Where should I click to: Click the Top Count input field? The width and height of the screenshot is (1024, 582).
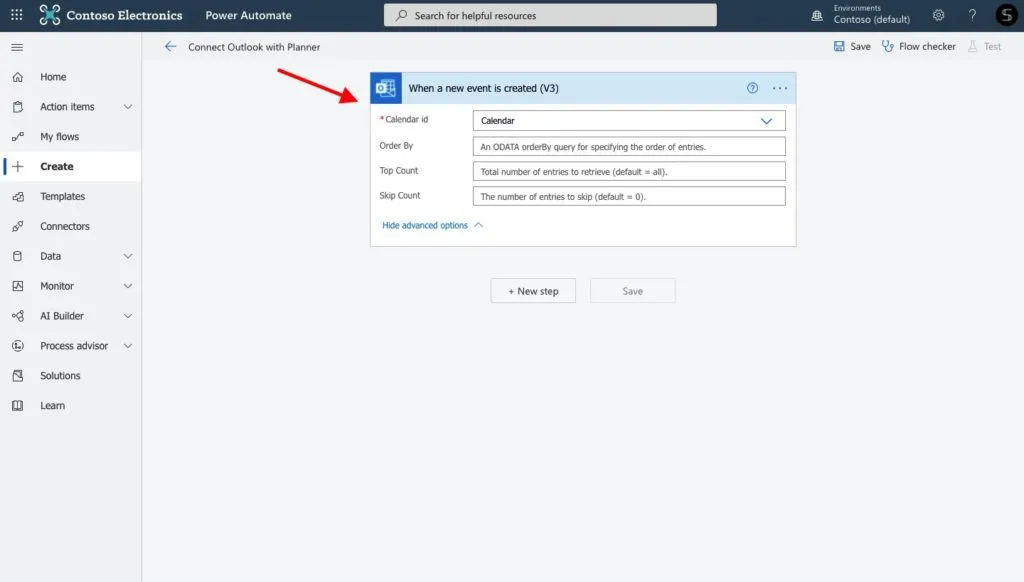tap(629, 171)
